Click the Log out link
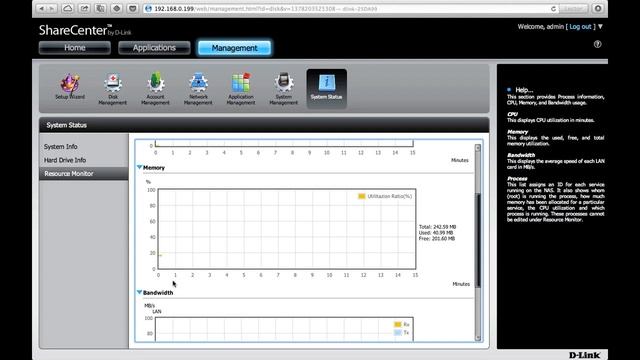640x360 pixels. pyautogui.click(x=580, y=27)
